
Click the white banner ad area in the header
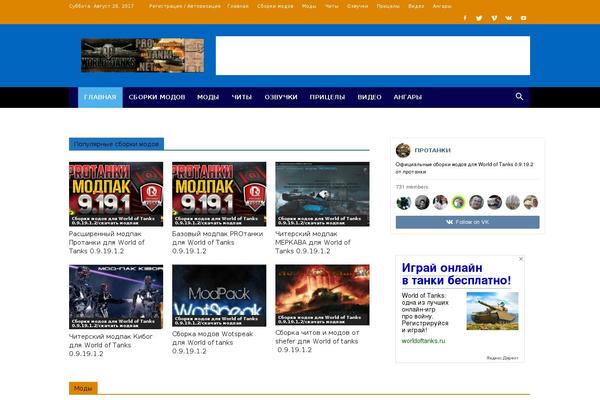(373, 56)
